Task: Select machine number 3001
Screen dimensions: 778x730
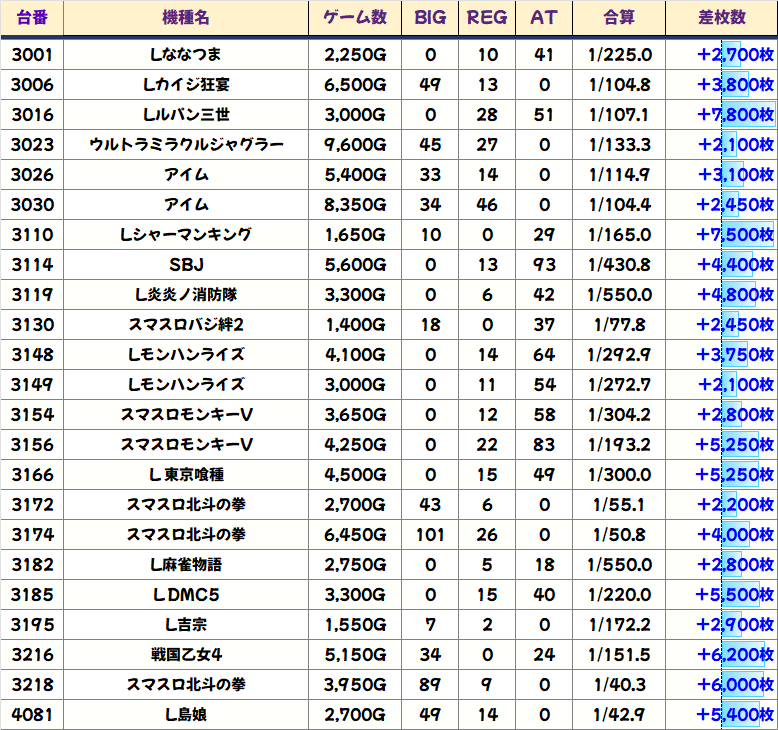Action: (x=32, y=55)
